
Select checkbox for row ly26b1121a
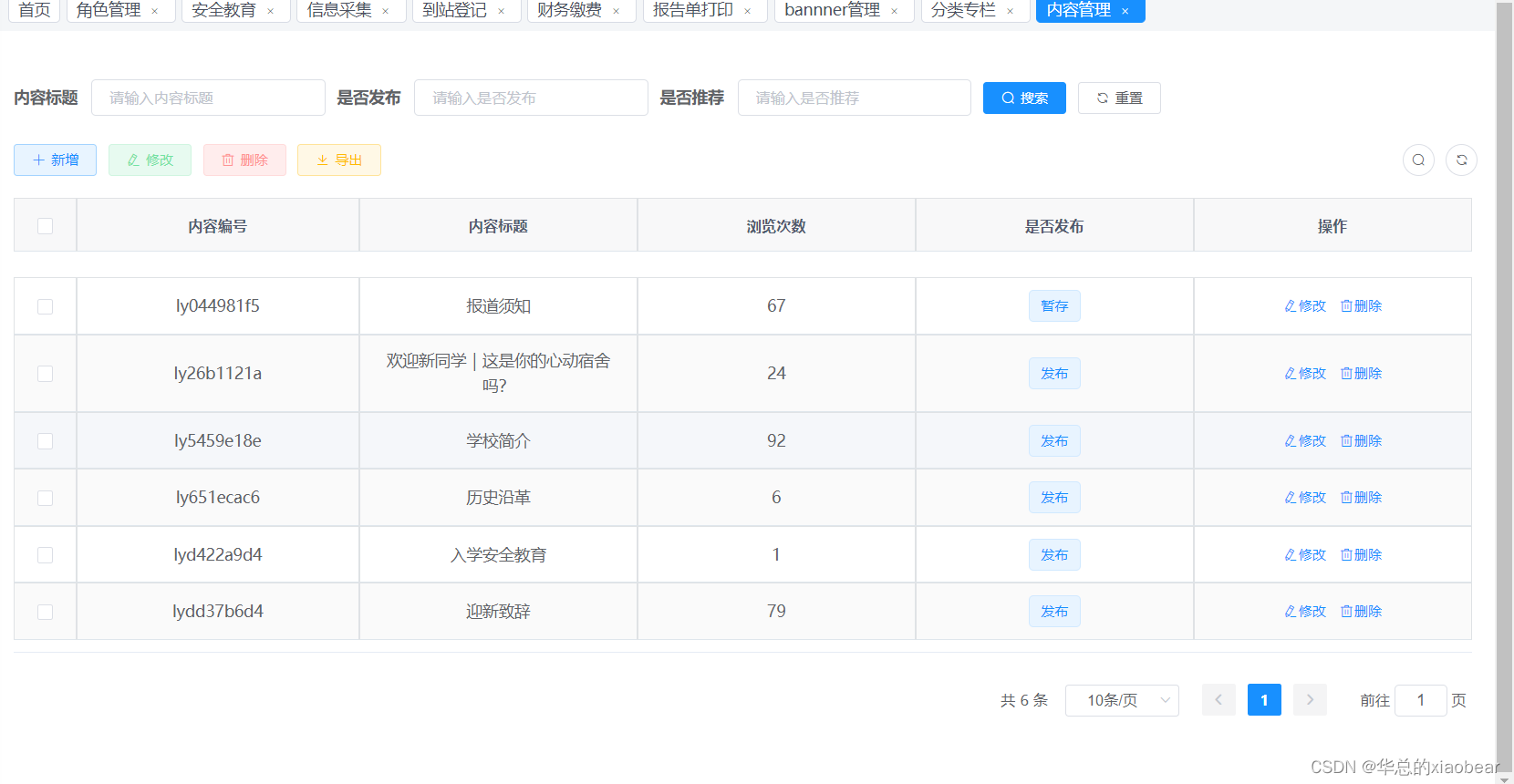(x=45, y=374)
